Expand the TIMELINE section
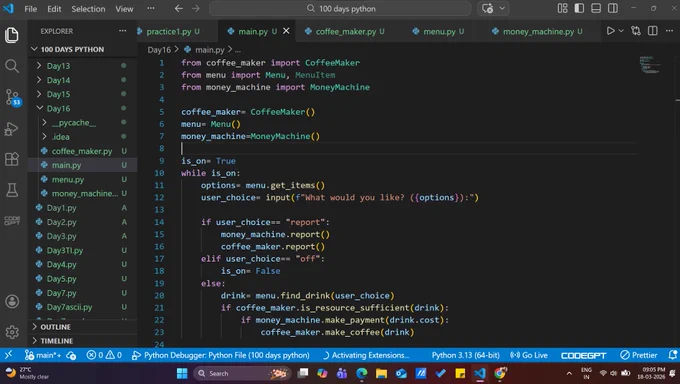 click(83, 341)
